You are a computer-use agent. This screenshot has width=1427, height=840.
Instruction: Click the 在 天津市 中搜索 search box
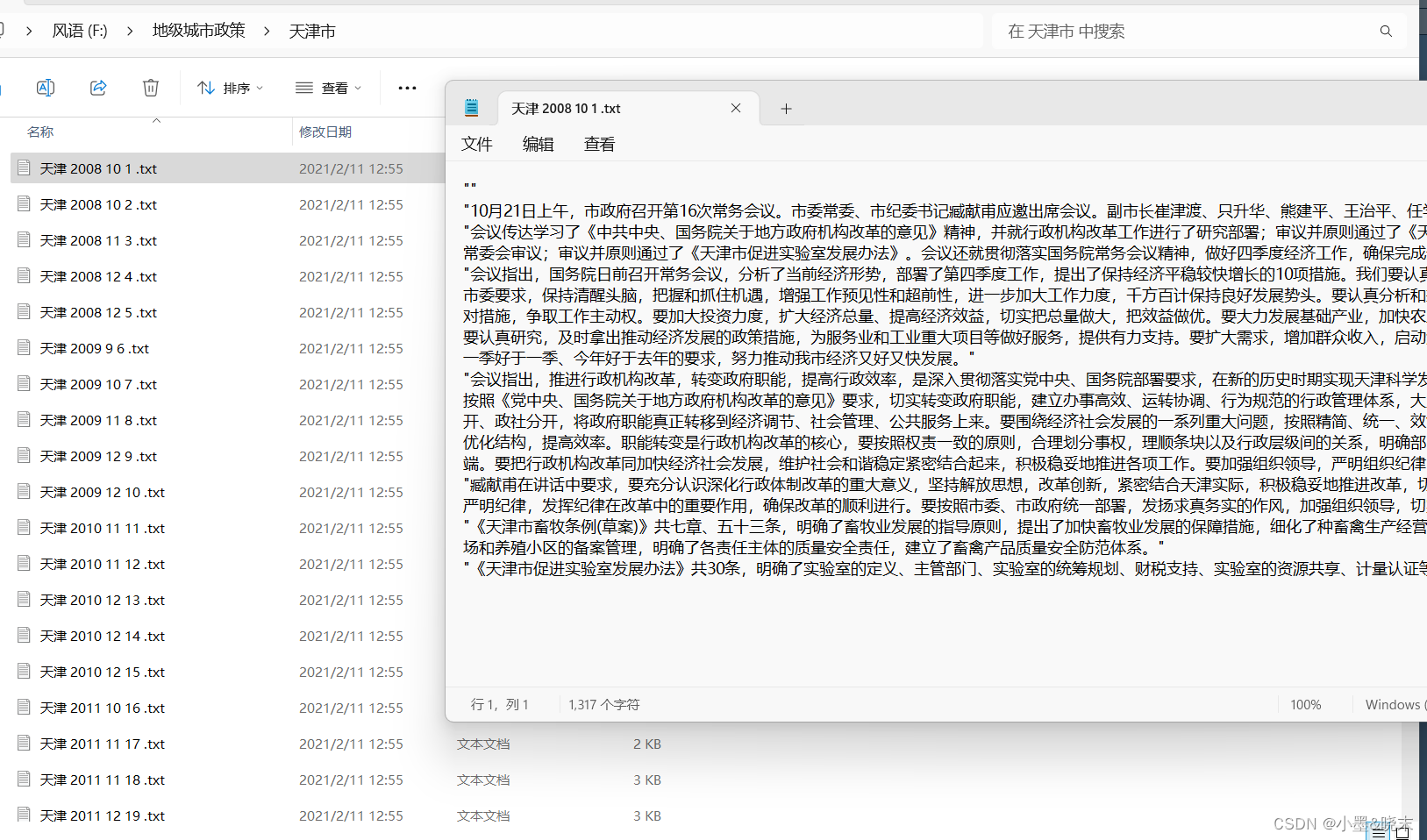[1198, 32]
